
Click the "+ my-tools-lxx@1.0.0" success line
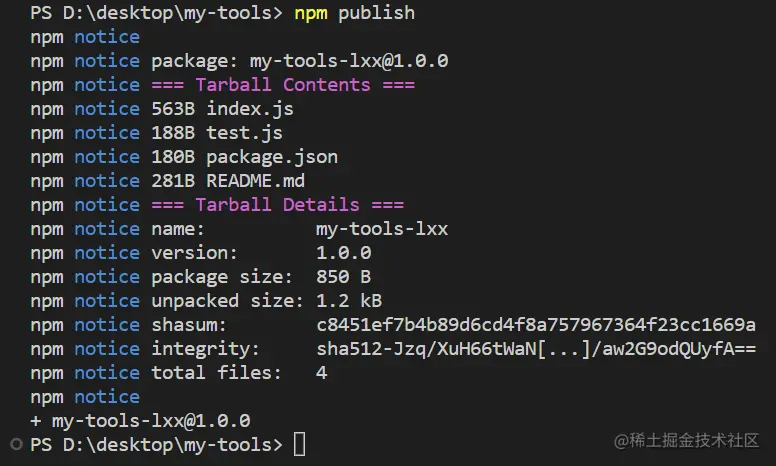coord(141,421)
